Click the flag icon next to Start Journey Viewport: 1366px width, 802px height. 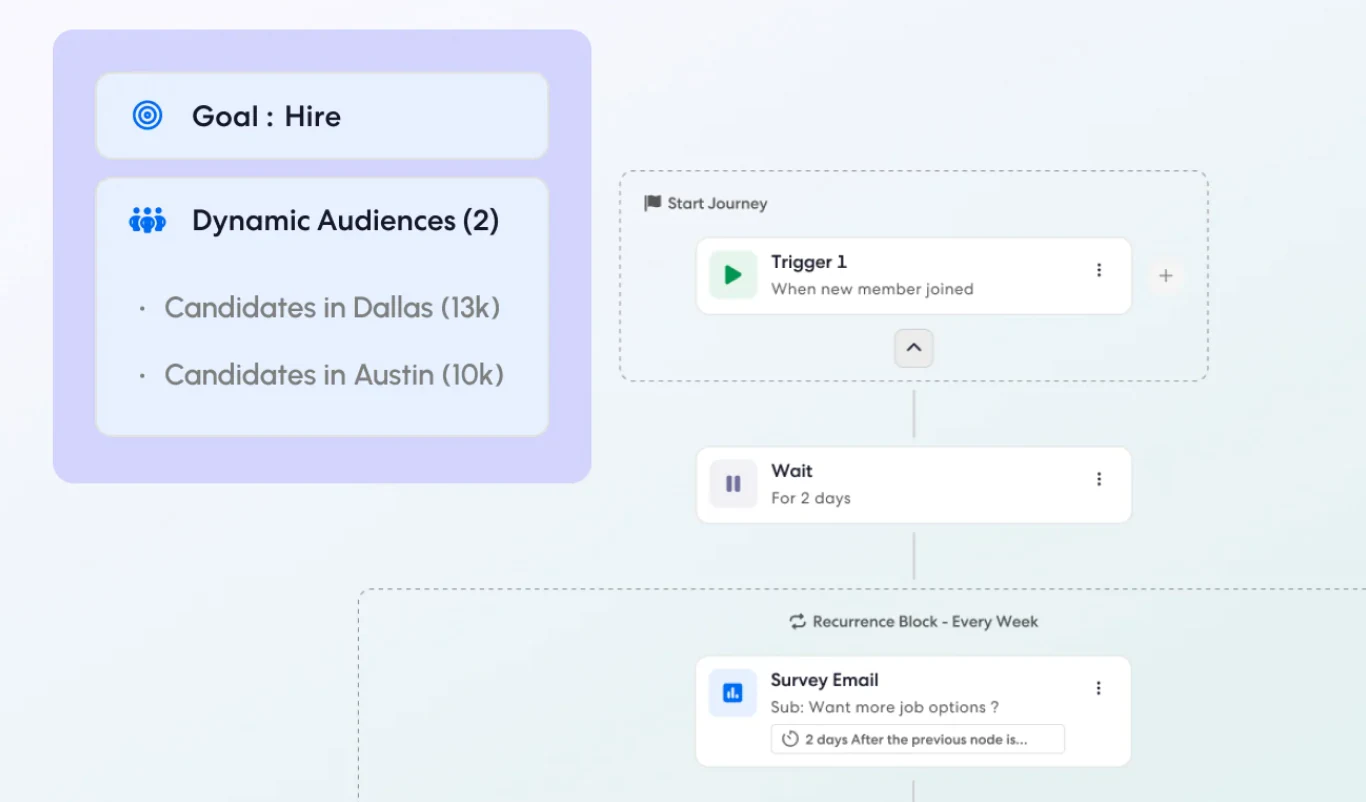653,203
